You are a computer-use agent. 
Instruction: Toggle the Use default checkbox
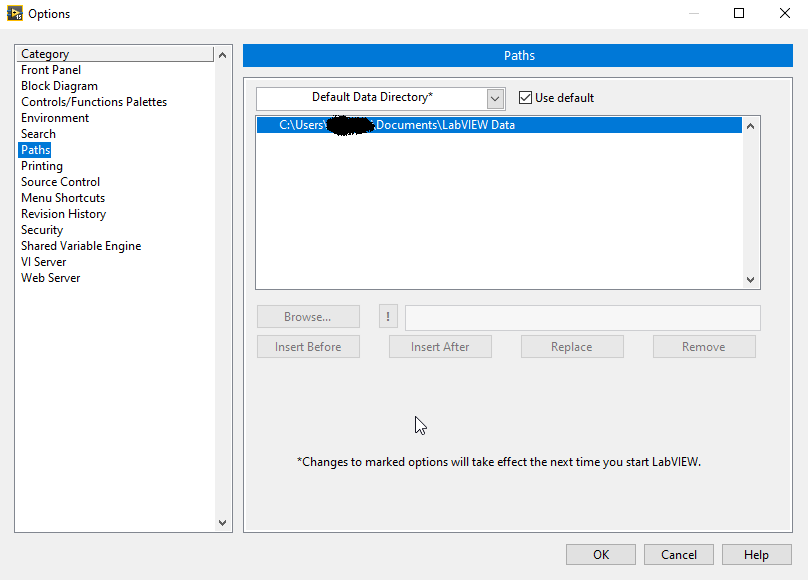point(525,97)
